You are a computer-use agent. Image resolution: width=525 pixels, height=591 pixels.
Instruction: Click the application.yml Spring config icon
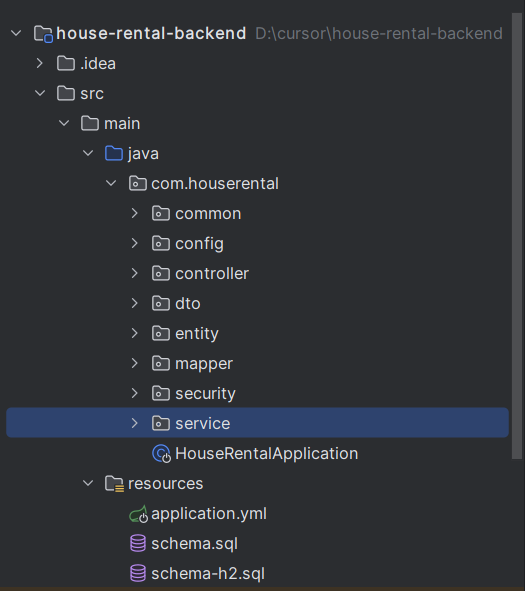tap(138, 514)
